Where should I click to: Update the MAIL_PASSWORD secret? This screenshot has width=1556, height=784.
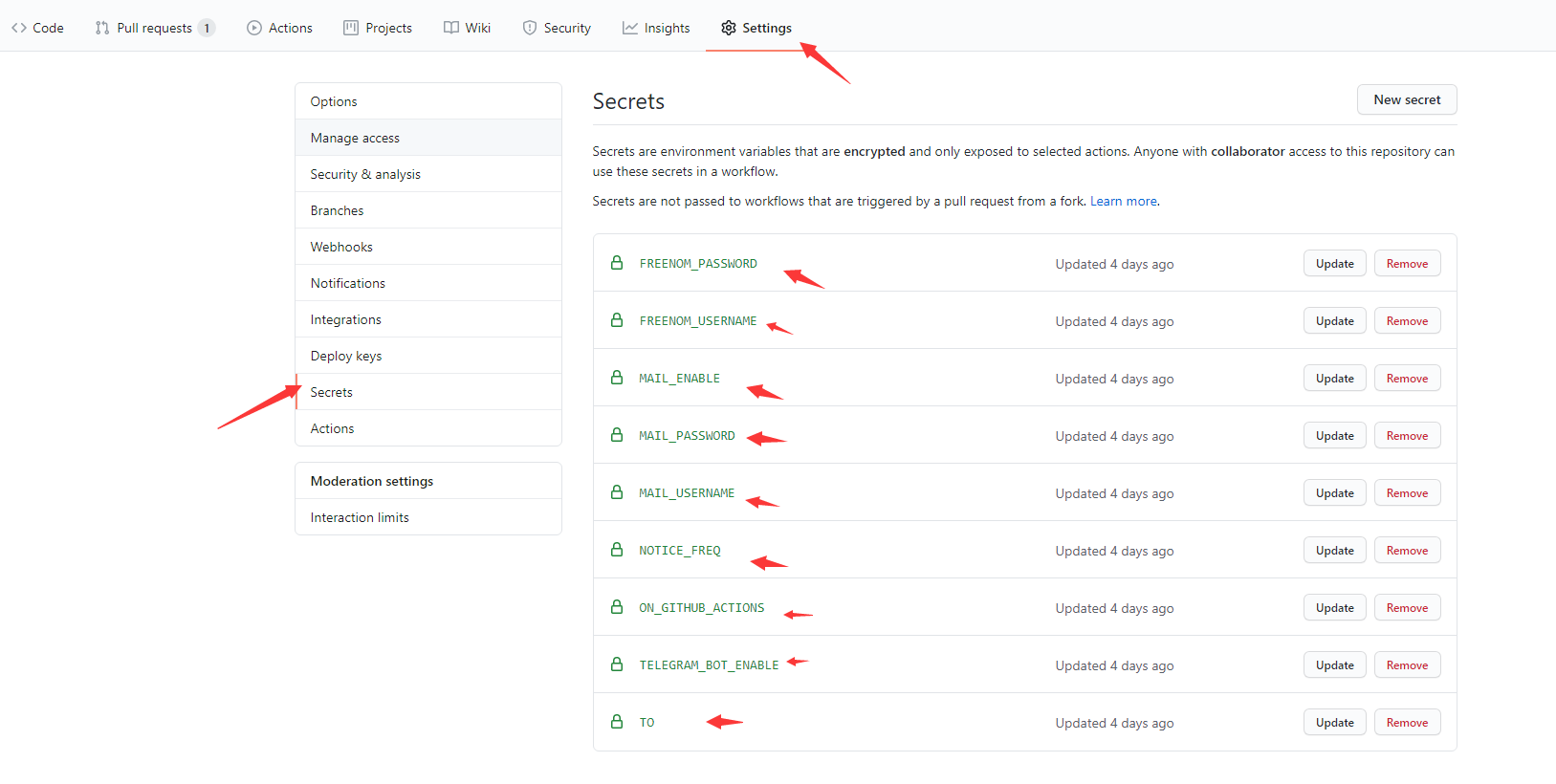[x=1334, y=436]
